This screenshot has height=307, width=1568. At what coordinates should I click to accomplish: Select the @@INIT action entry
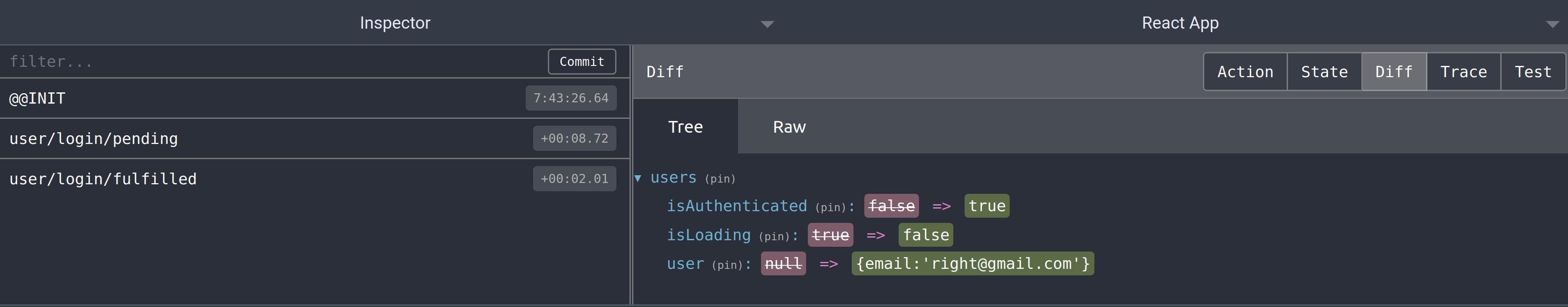(262, 98)
